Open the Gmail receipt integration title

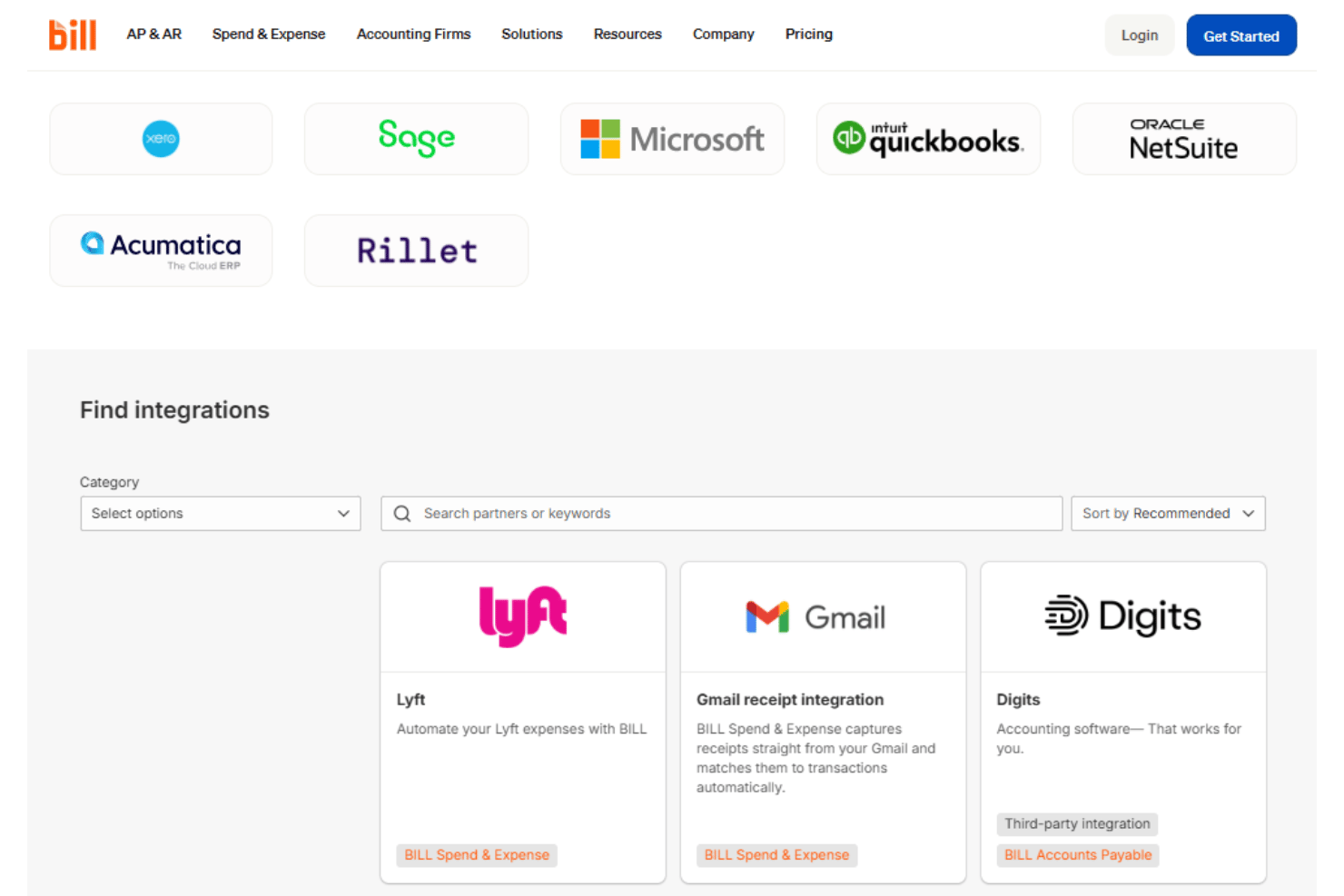click(790, 700)
